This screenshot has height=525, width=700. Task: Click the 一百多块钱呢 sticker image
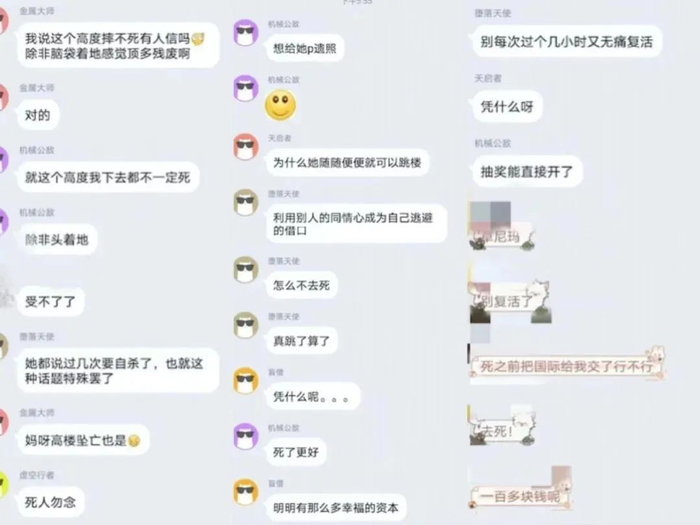pyautogui.click(x=521, y=491)
